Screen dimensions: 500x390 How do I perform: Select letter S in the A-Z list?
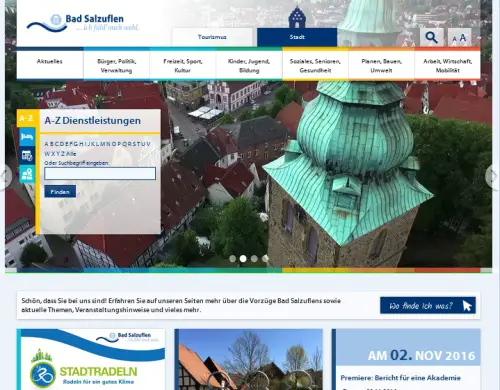135,144
